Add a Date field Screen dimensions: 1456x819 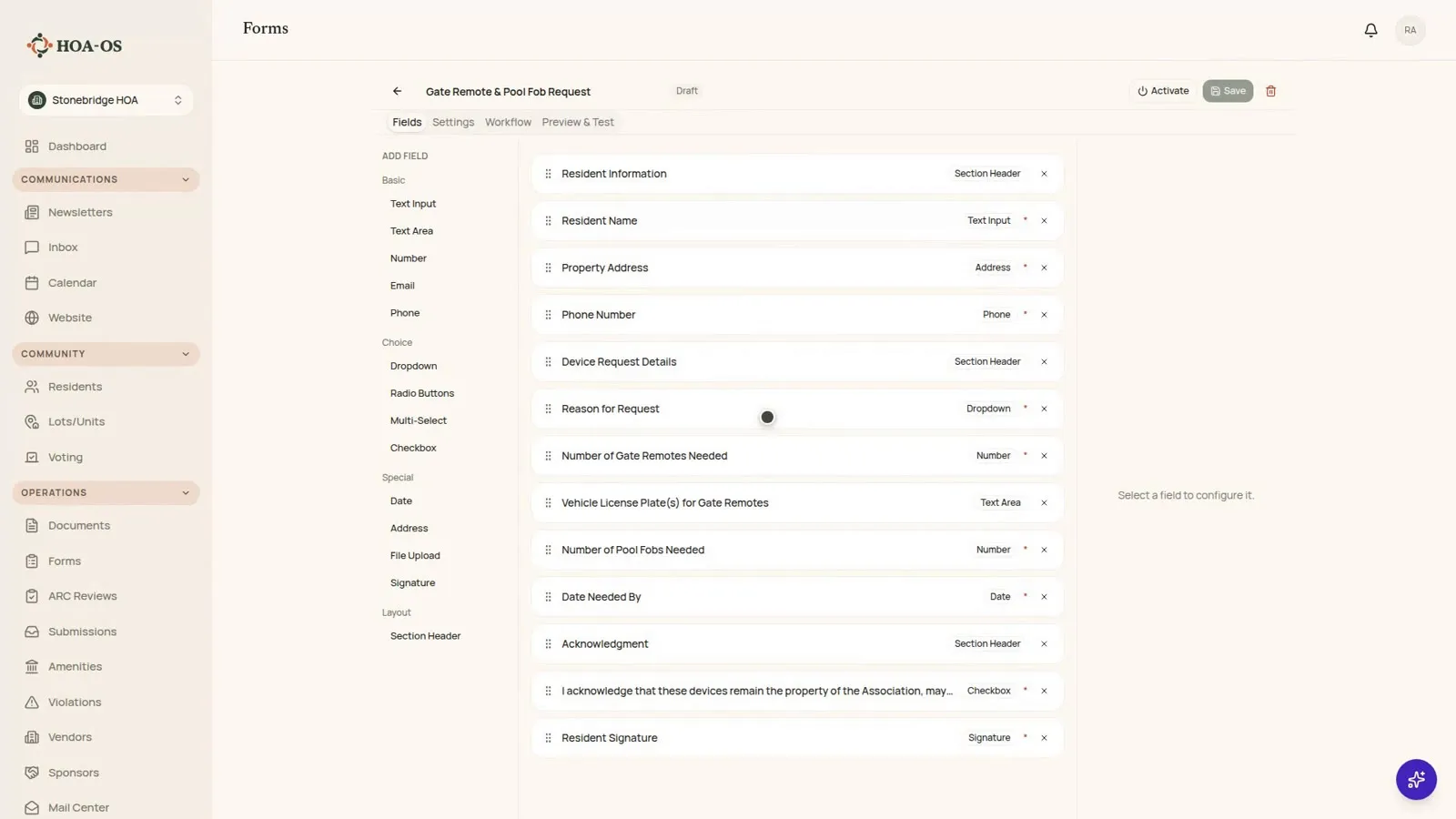(401, 501)
